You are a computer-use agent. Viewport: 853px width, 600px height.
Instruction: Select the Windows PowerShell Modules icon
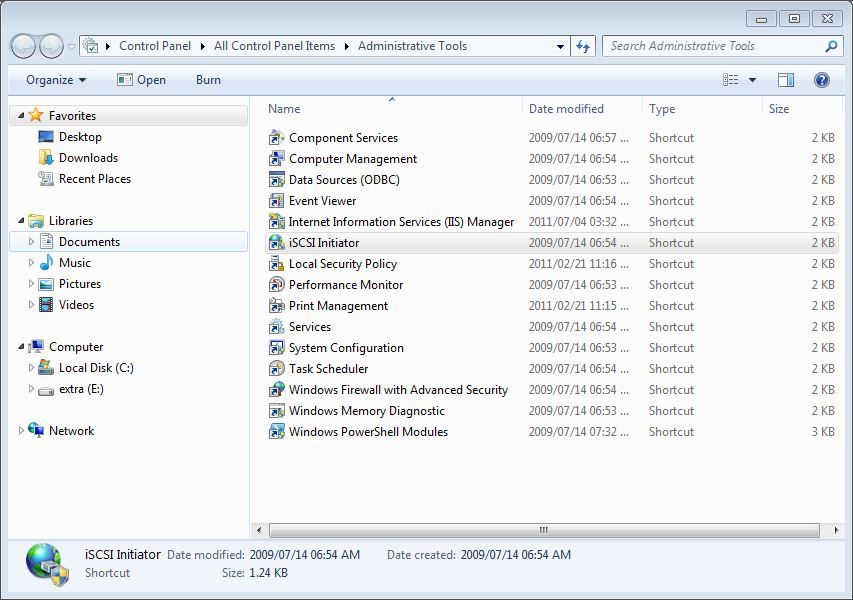(276, 432)
